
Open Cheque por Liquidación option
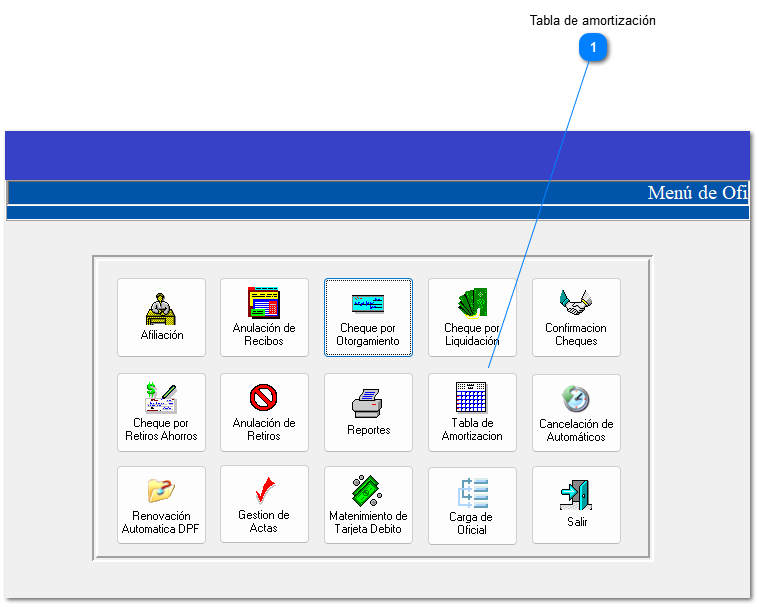472,317
